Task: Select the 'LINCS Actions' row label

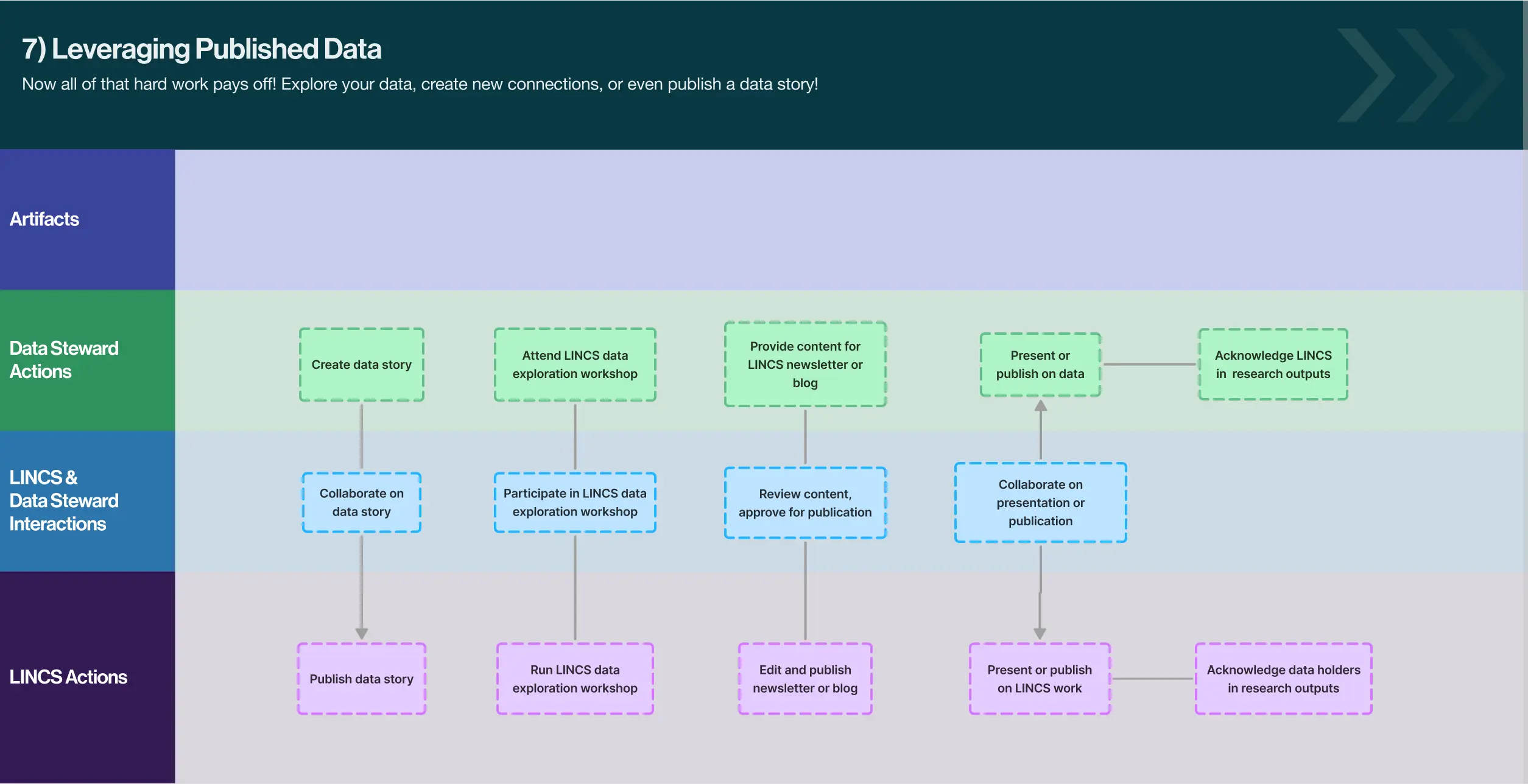Action: coord(68,677)
